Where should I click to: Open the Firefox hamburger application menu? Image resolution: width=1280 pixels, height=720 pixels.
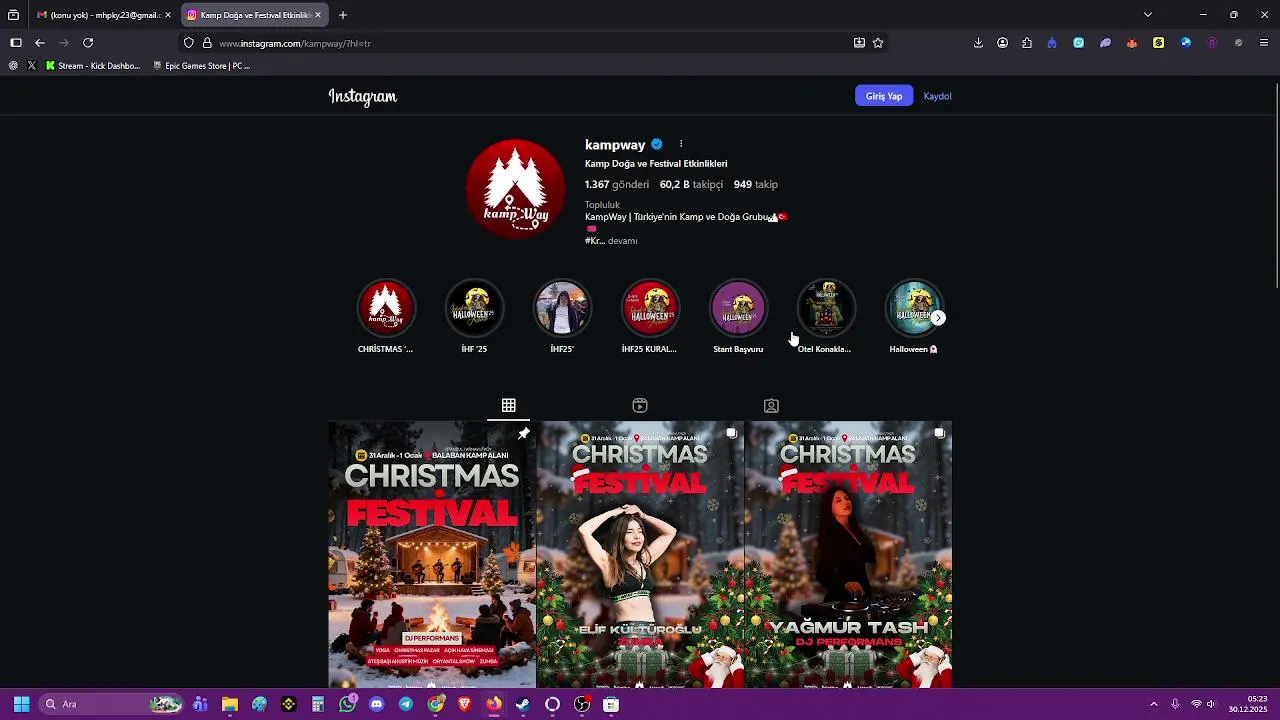pyautogui.click(x=1264, y=43)
